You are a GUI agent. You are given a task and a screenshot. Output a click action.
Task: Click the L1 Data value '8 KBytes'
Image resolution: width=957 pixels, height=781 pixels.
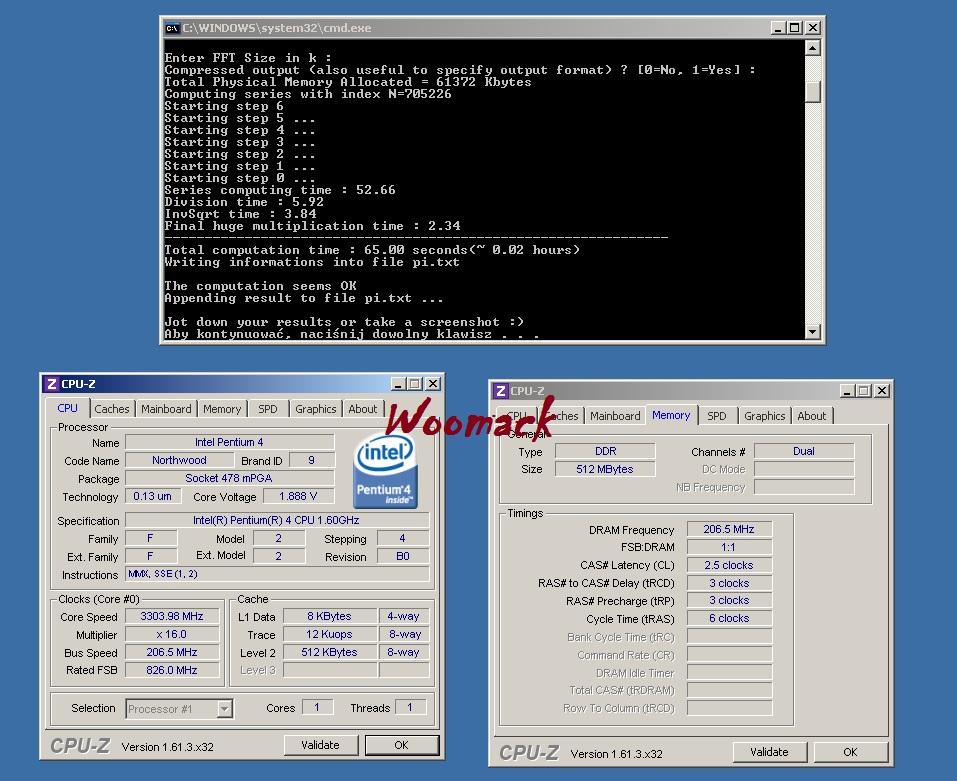tap(330, 616)
